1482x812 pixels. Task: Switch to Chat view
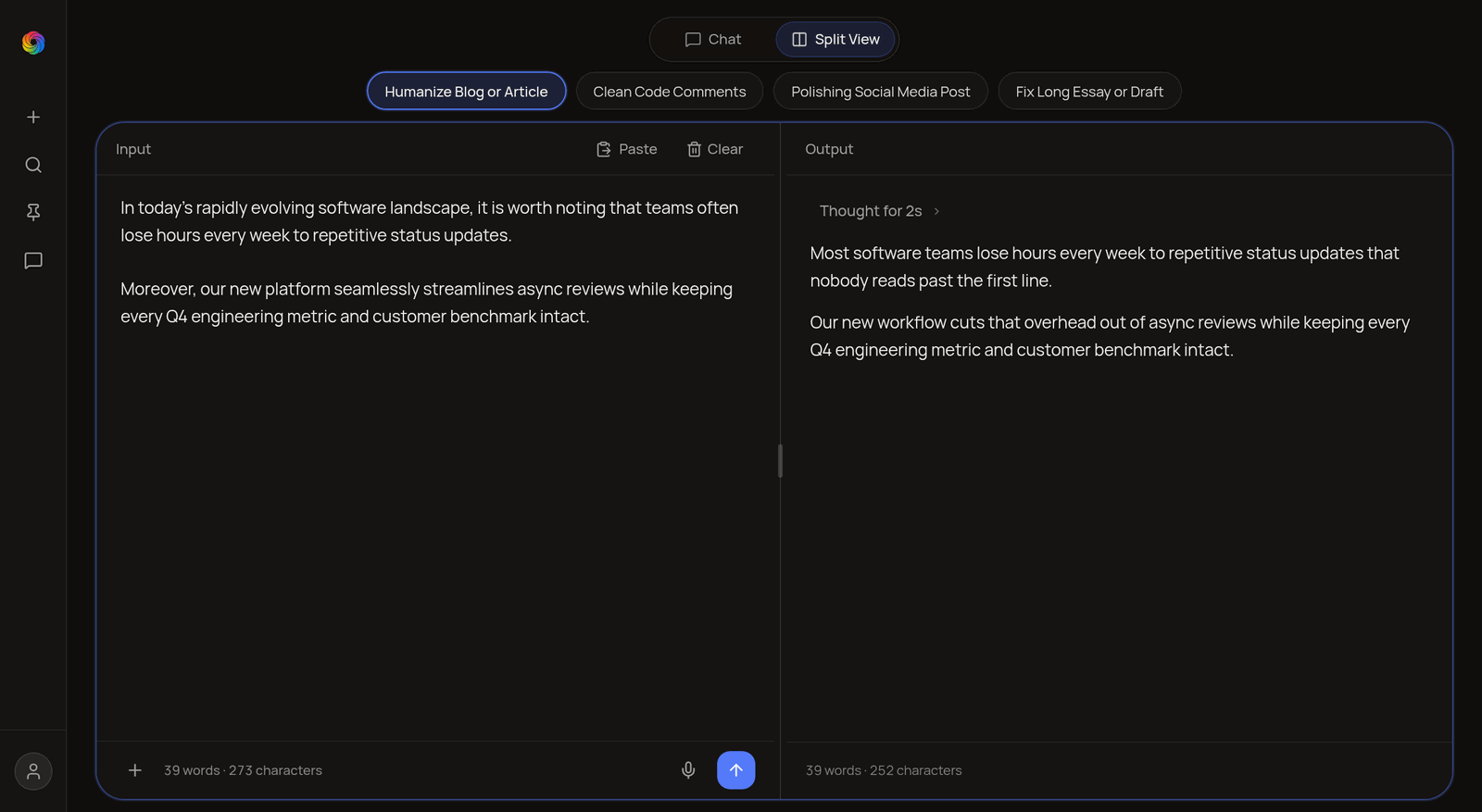(713, 40)
